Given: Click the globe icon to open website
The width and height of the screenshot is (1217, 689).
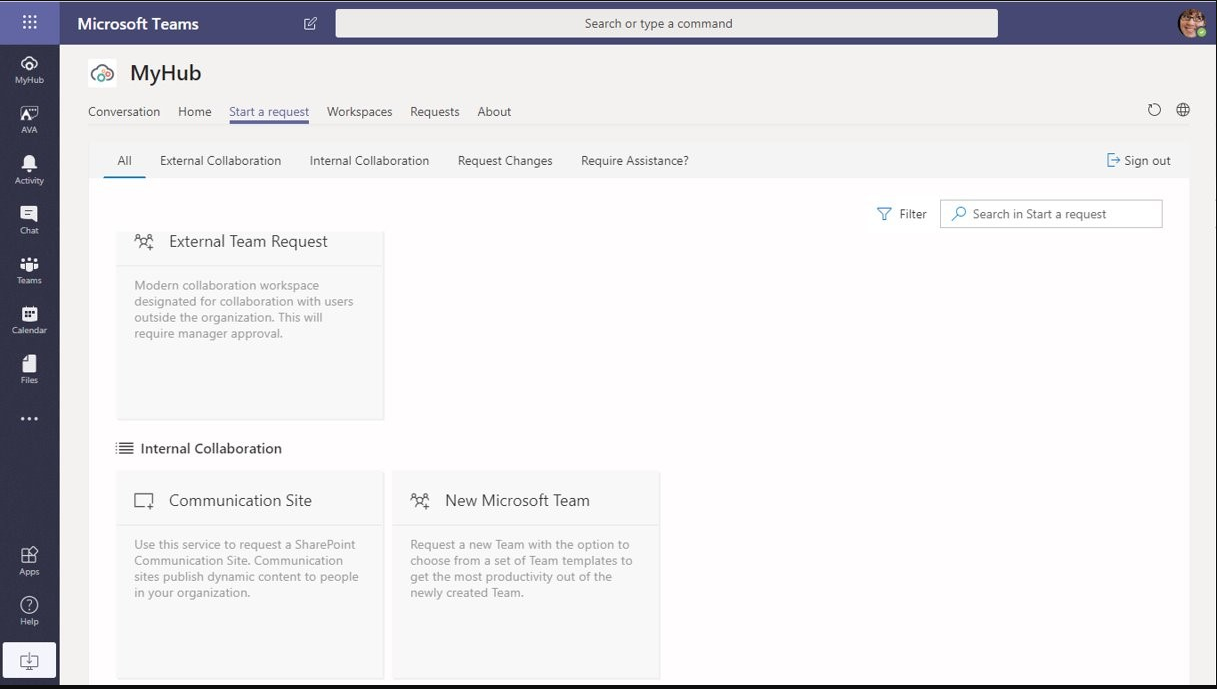Looking at the screenshot, I should [x=1183, y=110].
